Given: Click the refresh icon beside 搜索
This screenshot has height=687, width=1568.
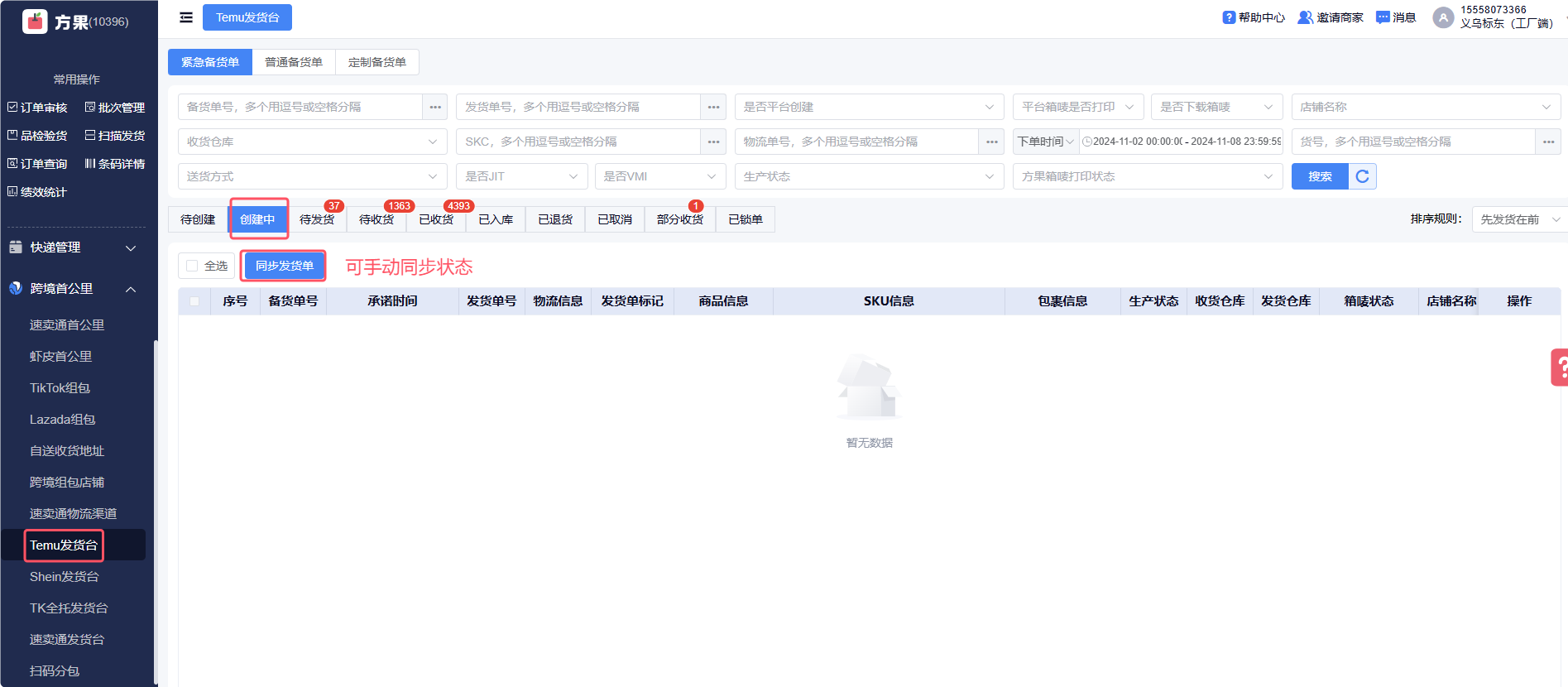Looking at the screenshot, I should click(1362, 176).
